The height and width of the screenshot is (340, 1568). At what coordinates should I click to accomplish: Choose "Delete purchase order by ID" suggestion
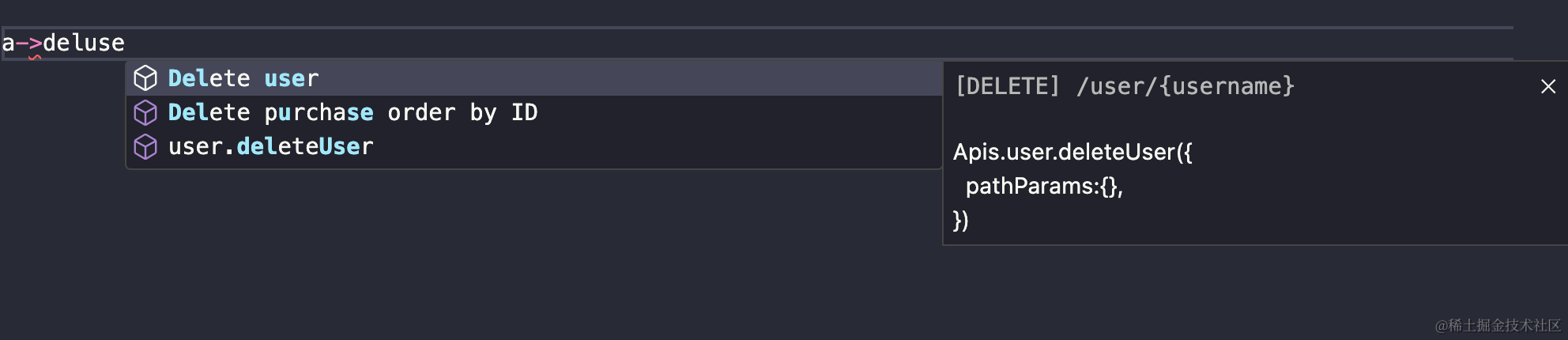352,112
